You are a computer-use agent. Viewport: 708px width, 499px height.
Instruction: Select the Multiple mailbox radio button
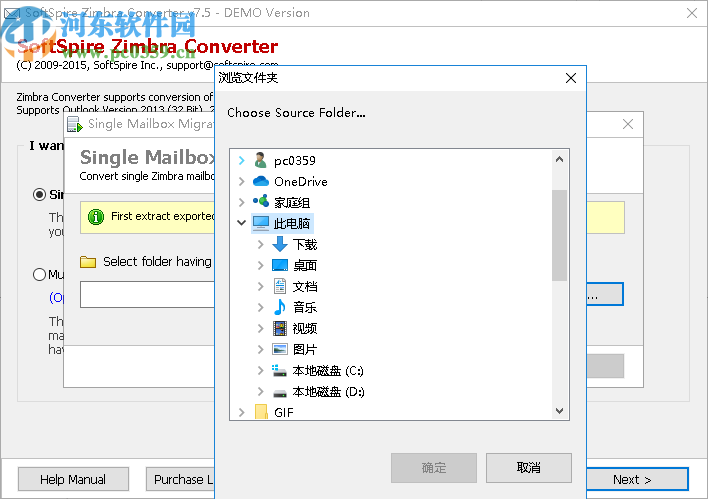point(40,275)
